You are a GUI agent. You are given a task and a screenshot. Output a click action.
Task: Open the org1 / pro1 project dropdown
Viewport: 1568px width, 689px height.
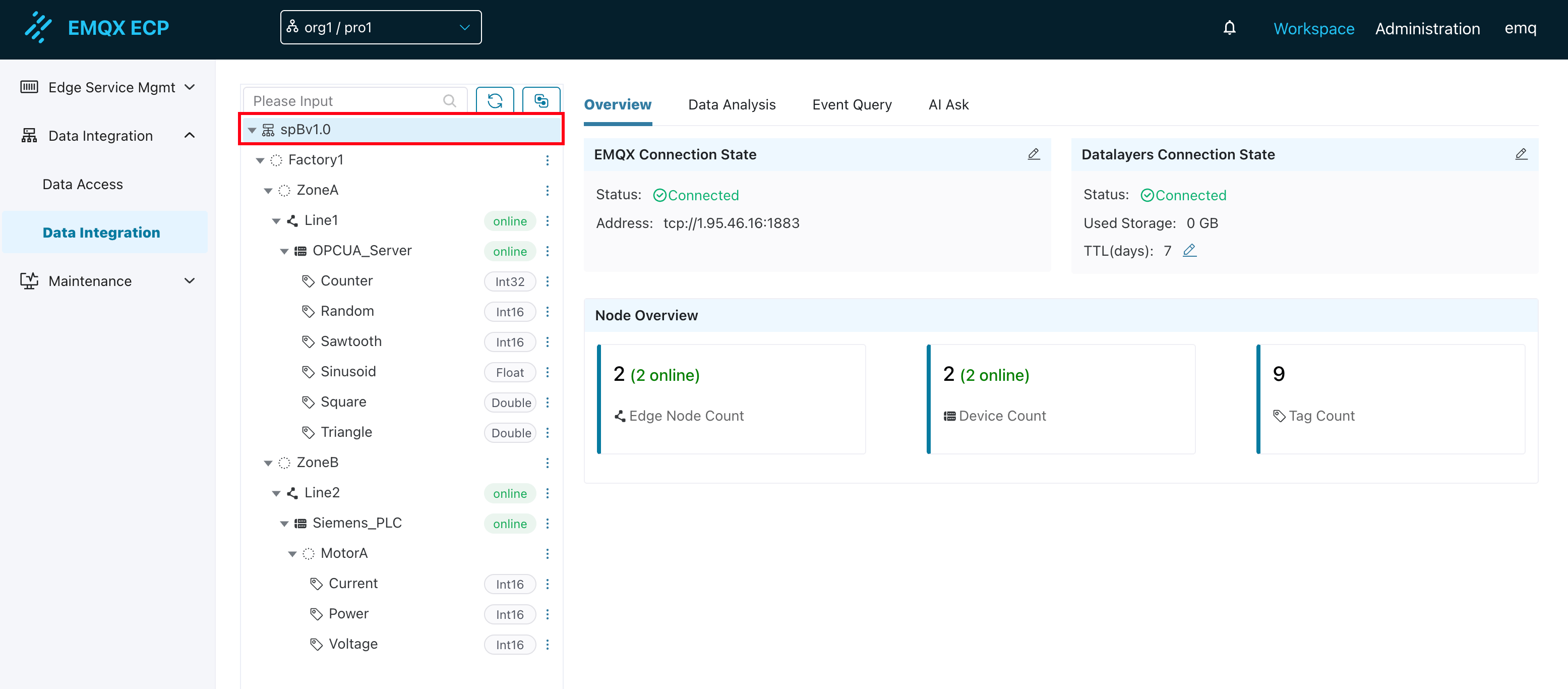click(381, 27)
